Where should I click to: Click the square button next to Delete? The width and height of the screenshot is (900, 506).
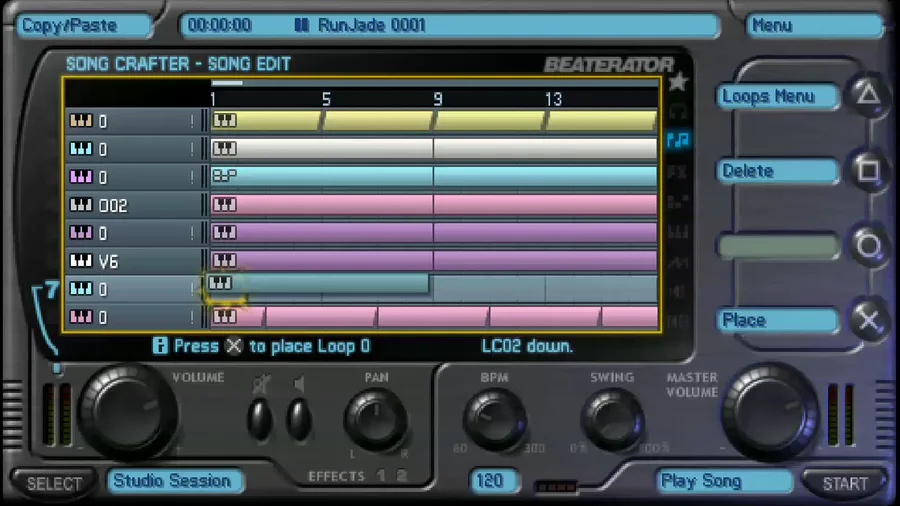pyautogui.click(x=868, y=170)
